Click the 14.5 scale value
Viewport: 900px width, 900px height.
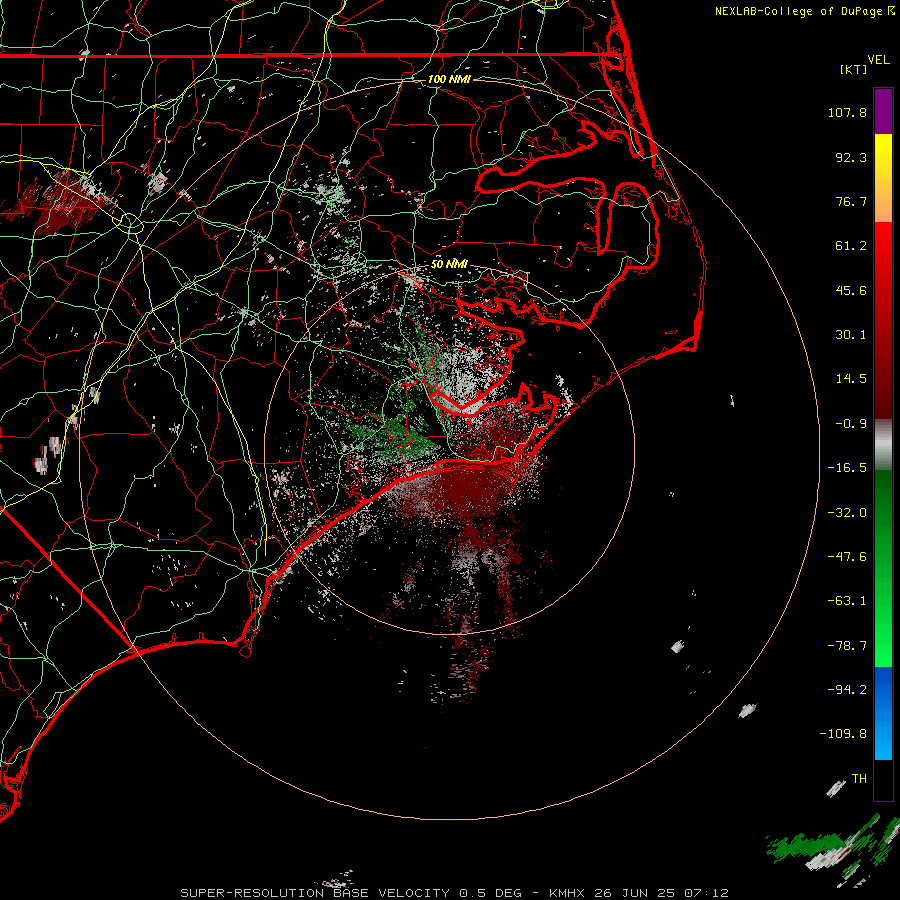851,379
